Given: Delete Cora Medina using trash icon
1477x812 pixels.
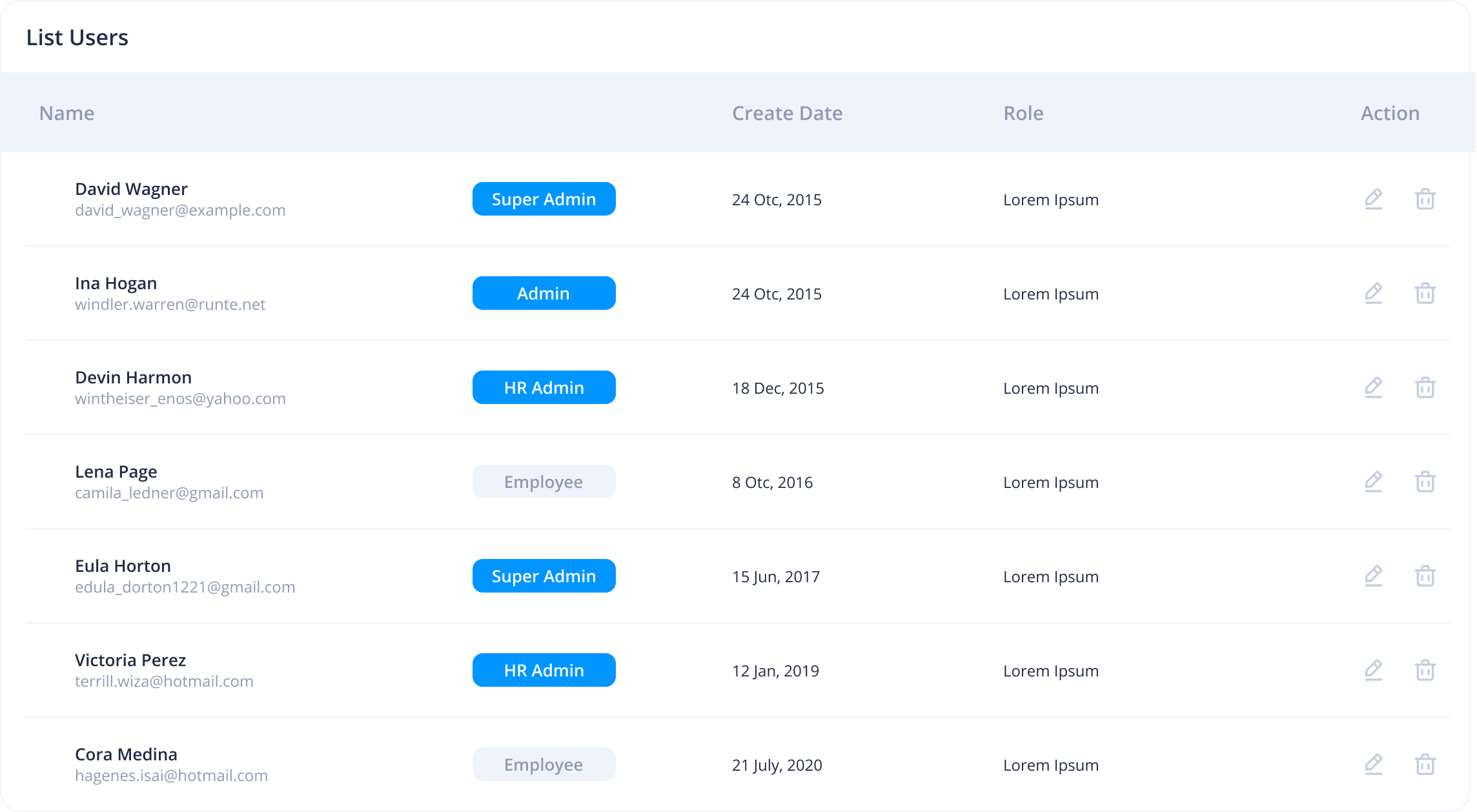Looking at the screenshot, I should (1425, 764).
